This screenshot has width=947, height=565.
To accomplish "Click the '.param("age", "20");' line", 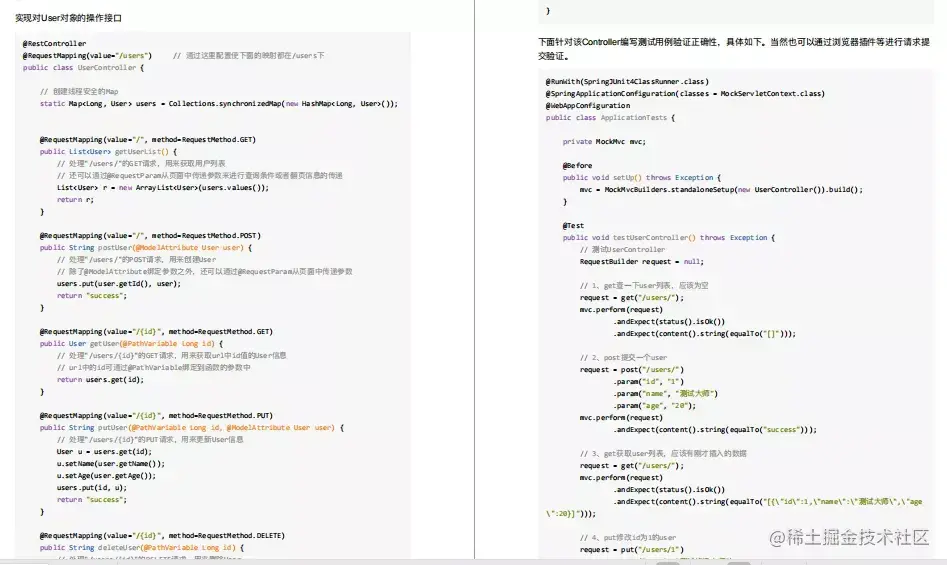I will tap(655, 406).
